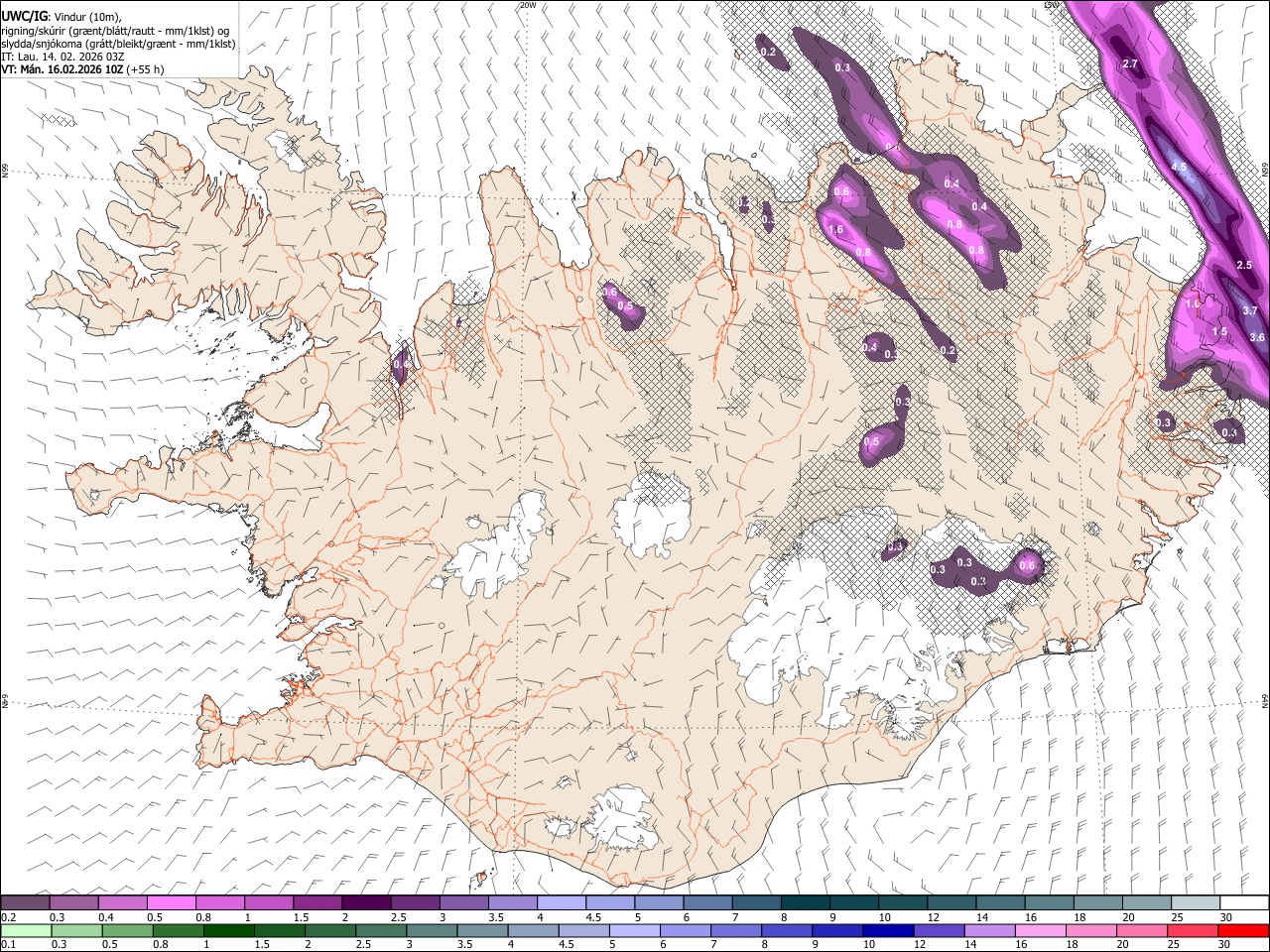1270x952 pixels.
Task: Click the '0.1' label on the rain scale
Action: point(9,945)
